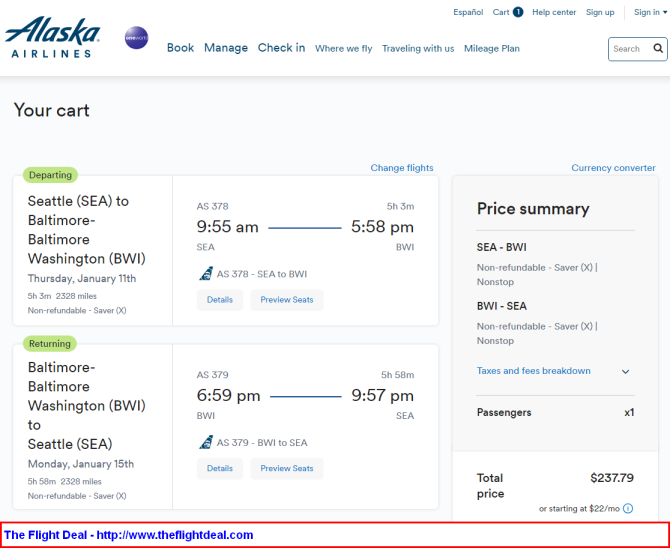This screenshot has width=670, height=548.
Task: Click the search magnifying glass icon
Action: pos(658,48)
